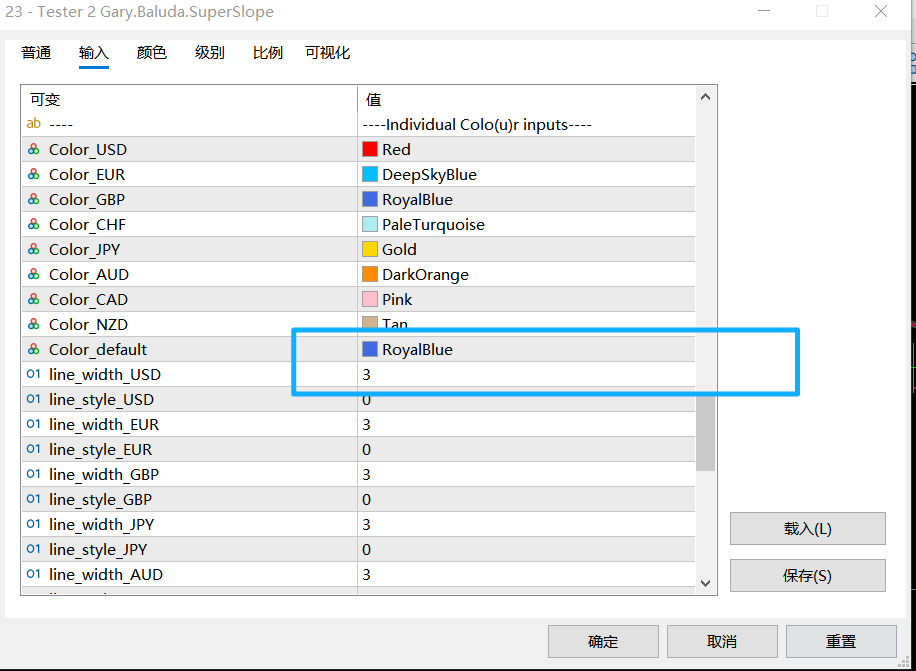Click the Pink swatch for Color_CAD
916x671 pixels.
pyautogui.click(x=370, y=300)
